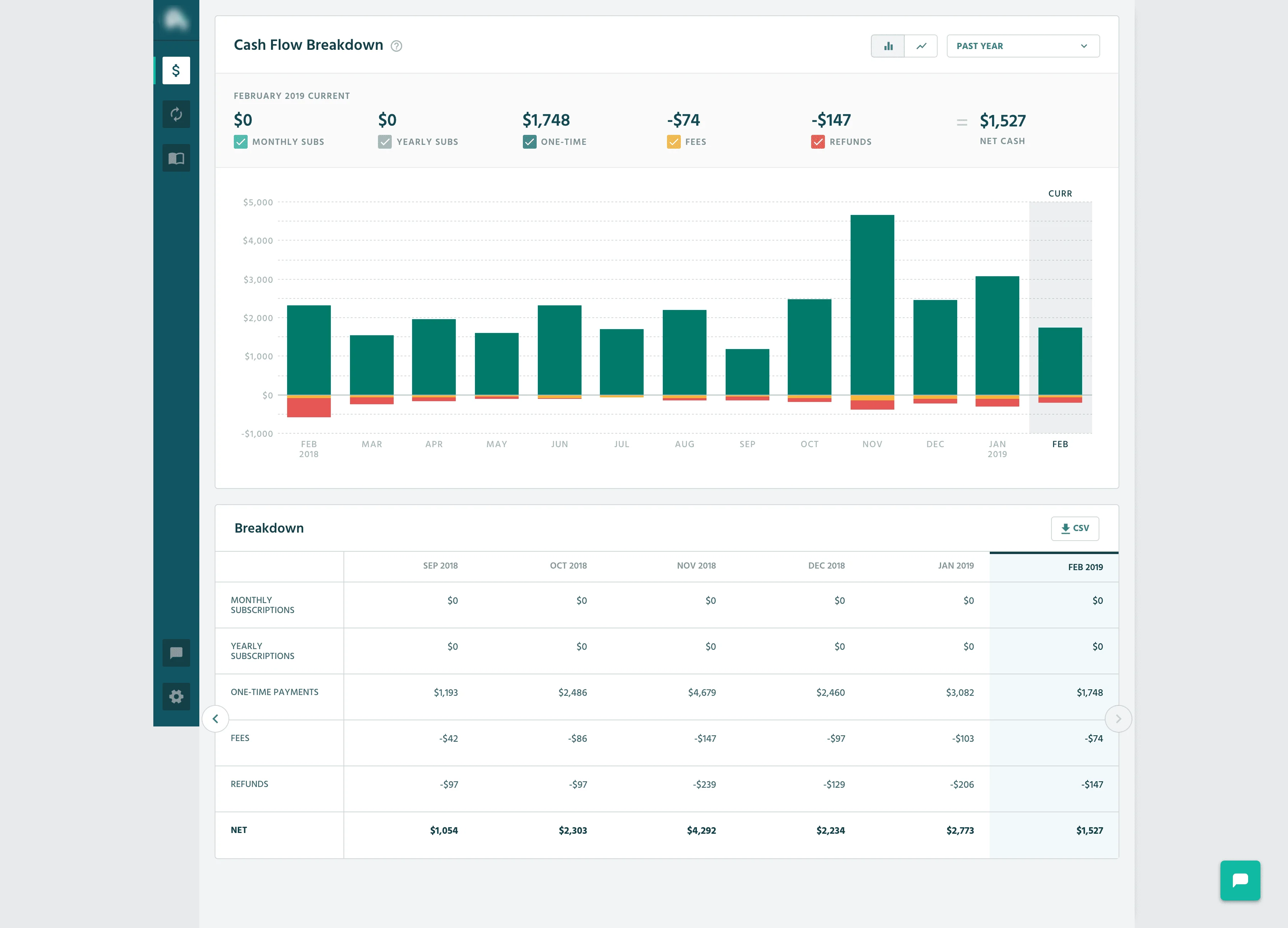Click the One-Time Payments row label

274,692
